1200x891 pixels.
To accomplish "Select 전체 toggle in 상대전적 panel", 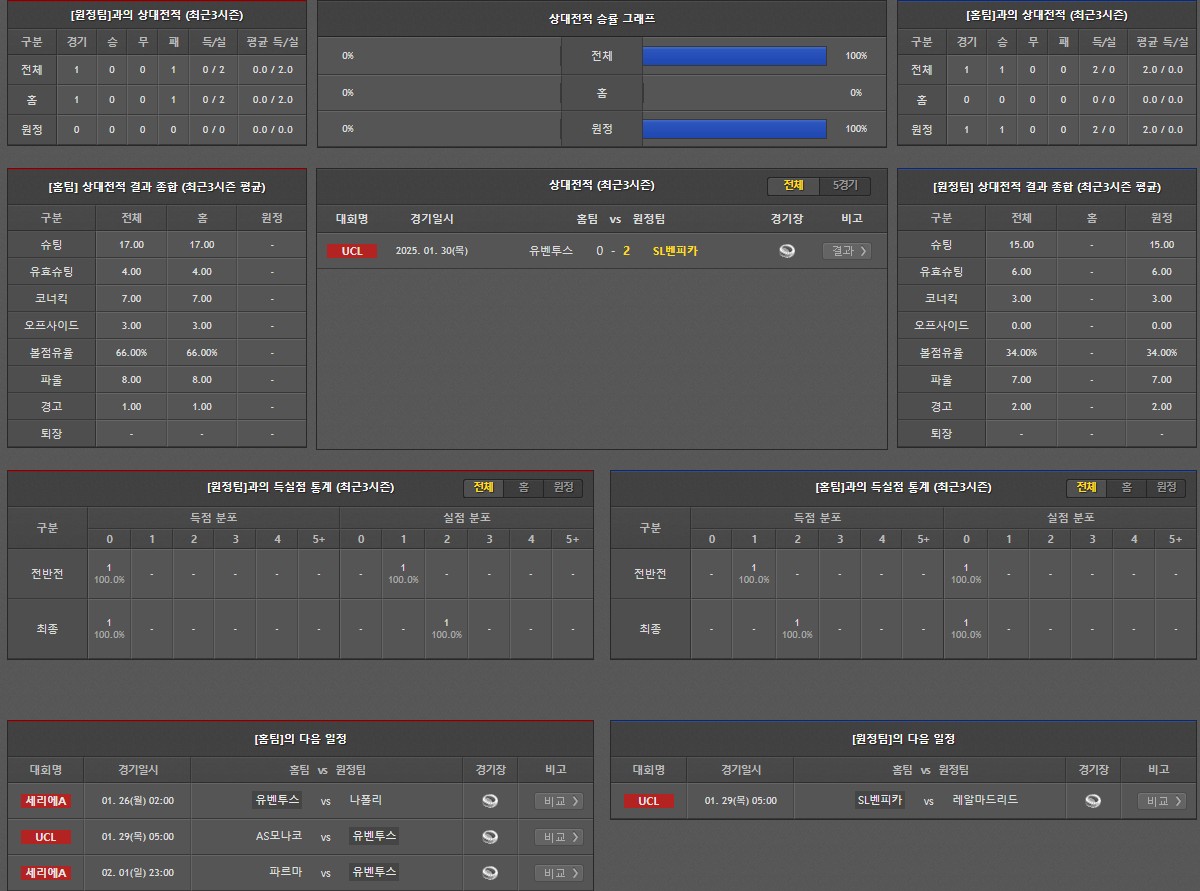I will 793,186.
